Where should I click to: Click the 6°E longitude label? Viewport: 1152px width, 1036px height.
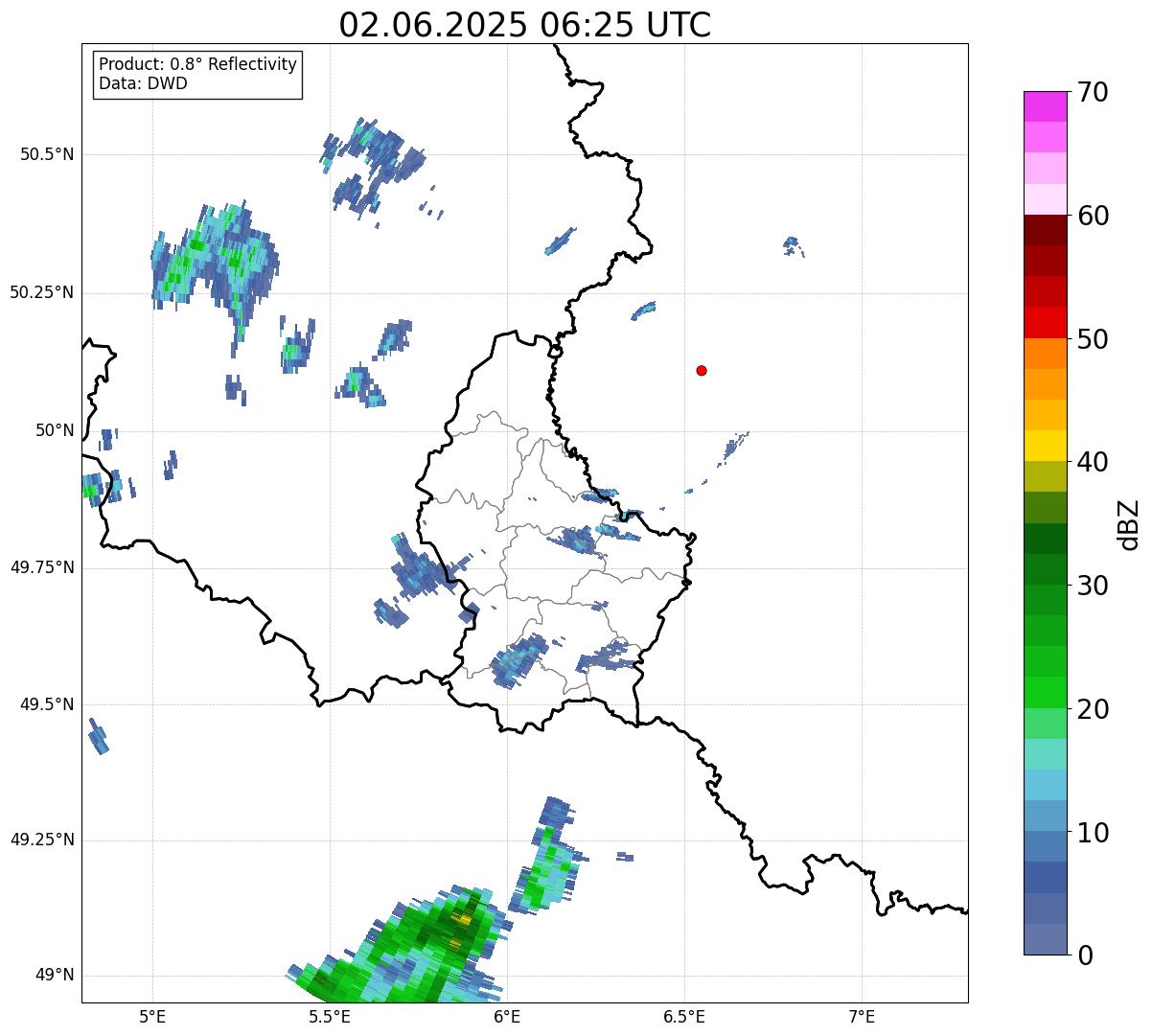coord(507,1016)
